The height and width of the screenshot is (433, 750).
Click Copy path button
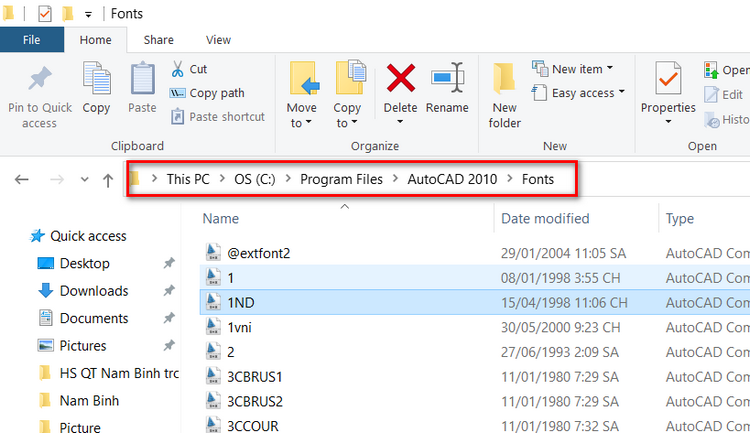coord(207,93)
